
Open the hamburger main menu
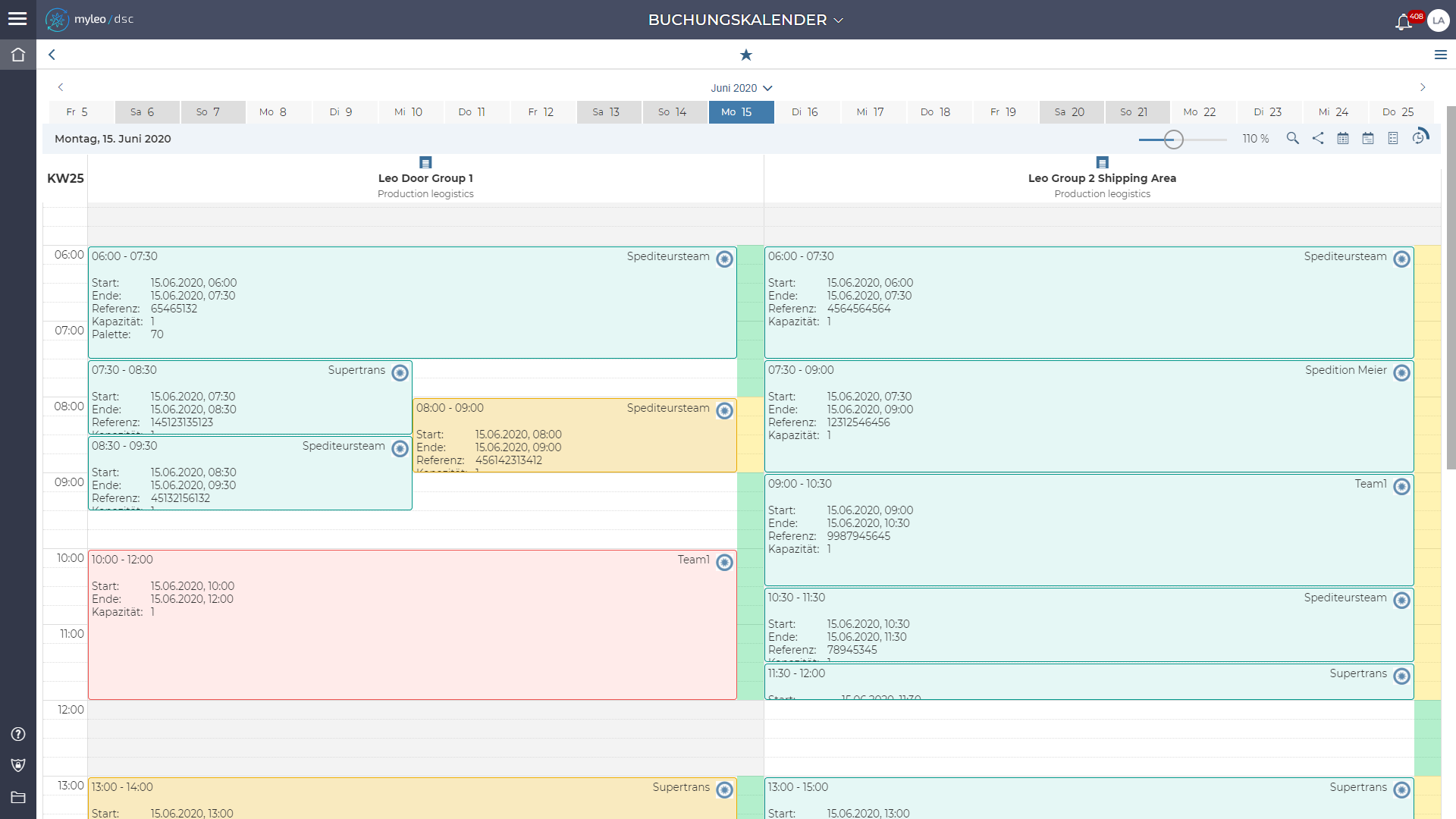[17, 19]
